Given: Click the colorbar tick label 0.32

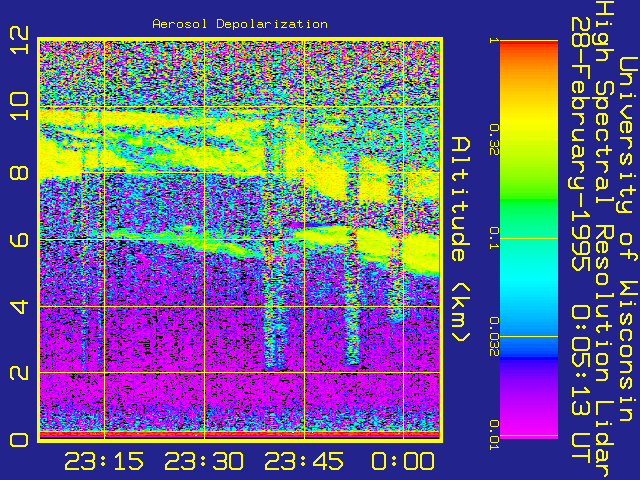Looking at the screenshot, I should 494,140.
